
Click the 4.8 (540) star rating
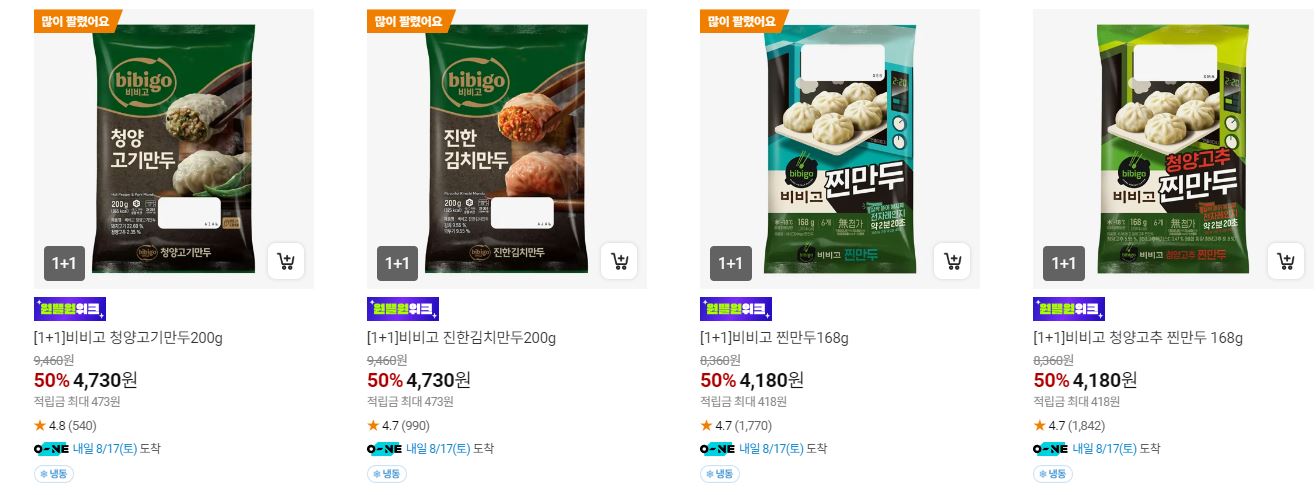(66, 426)
